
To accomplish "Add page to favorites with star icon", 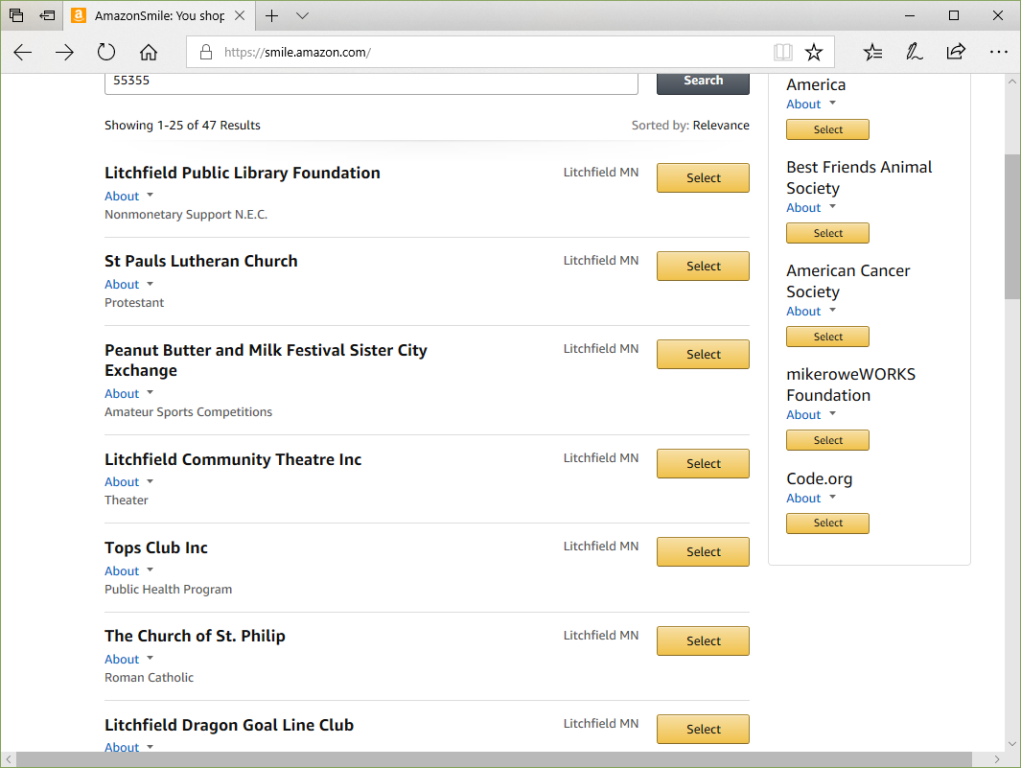I will point(814,52).
